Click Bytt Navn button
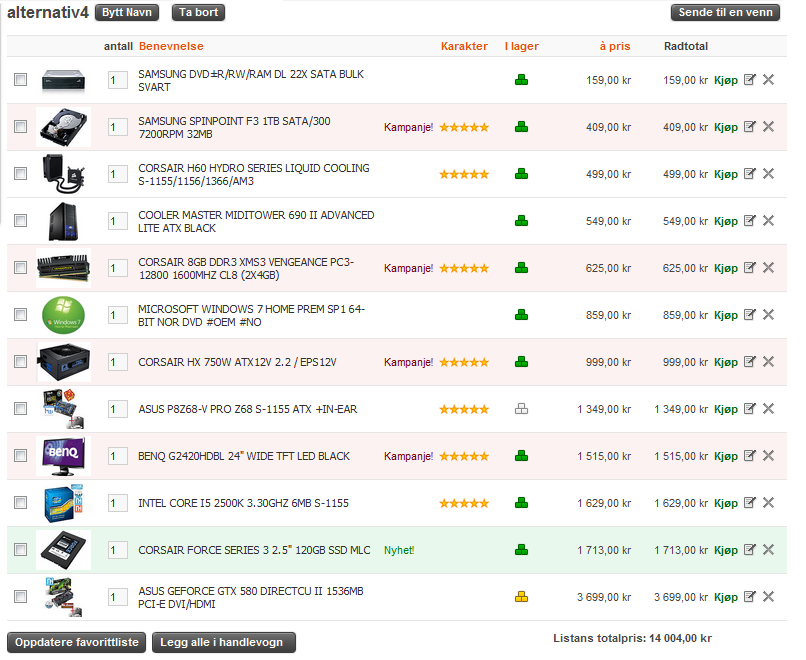Image resolution: width=806 pixels, height=660 pixels. pos(127,12)
